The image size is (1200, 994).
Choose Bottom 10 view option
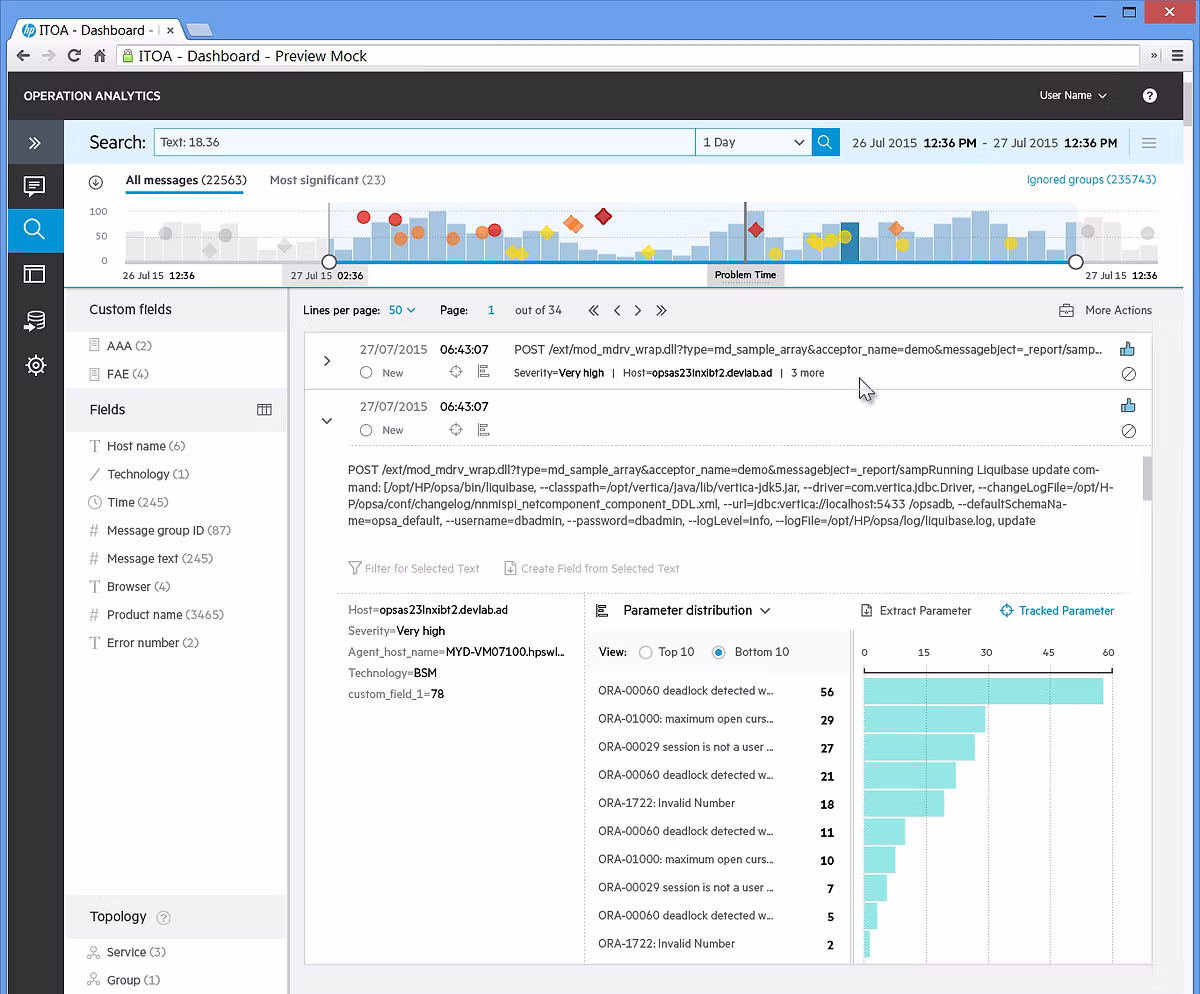tap(718, 652)
